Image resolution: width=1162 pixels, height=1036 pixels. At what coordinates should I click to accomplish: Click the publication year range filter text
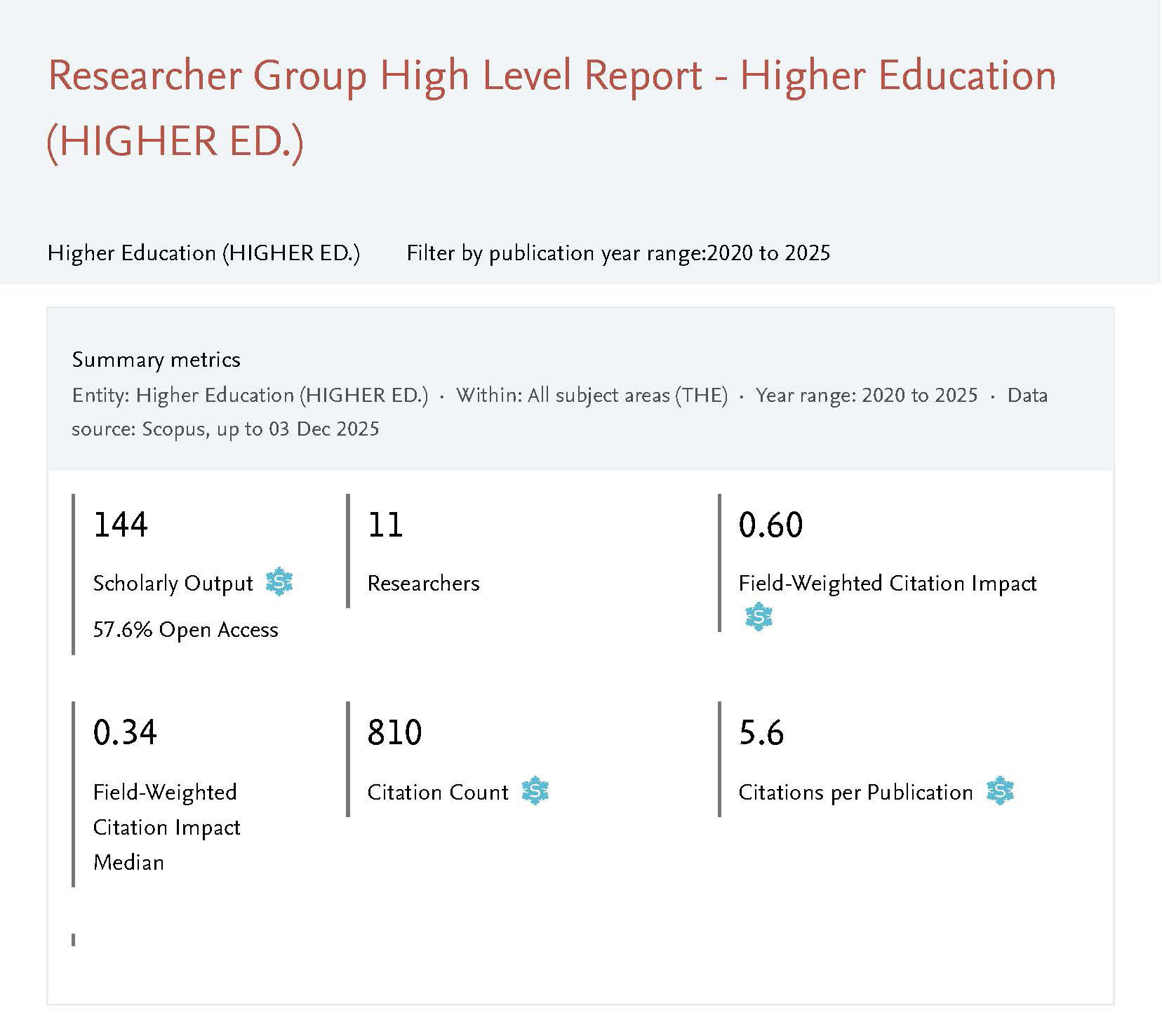coord(617,253)
